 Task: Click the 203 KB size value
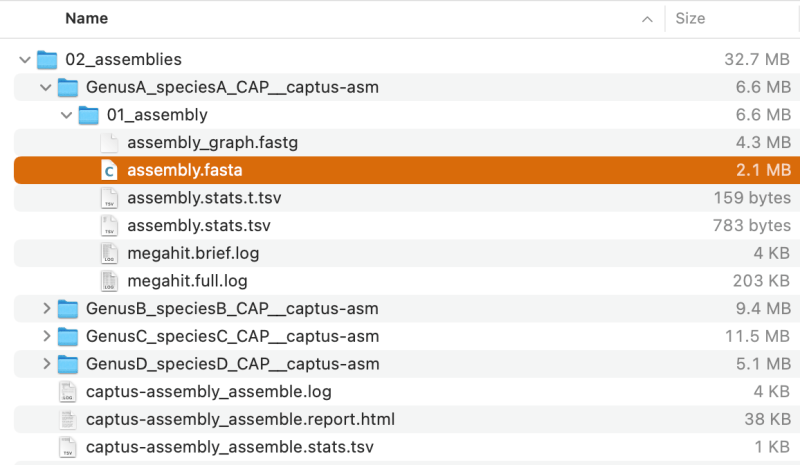click(x=761, y=281)
